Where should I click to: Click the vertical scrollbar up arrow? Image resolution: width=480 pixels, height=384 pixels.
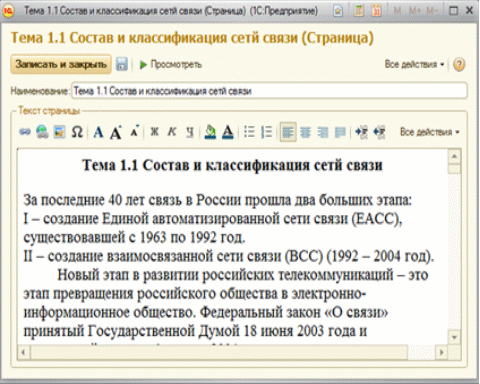(454, 156)
